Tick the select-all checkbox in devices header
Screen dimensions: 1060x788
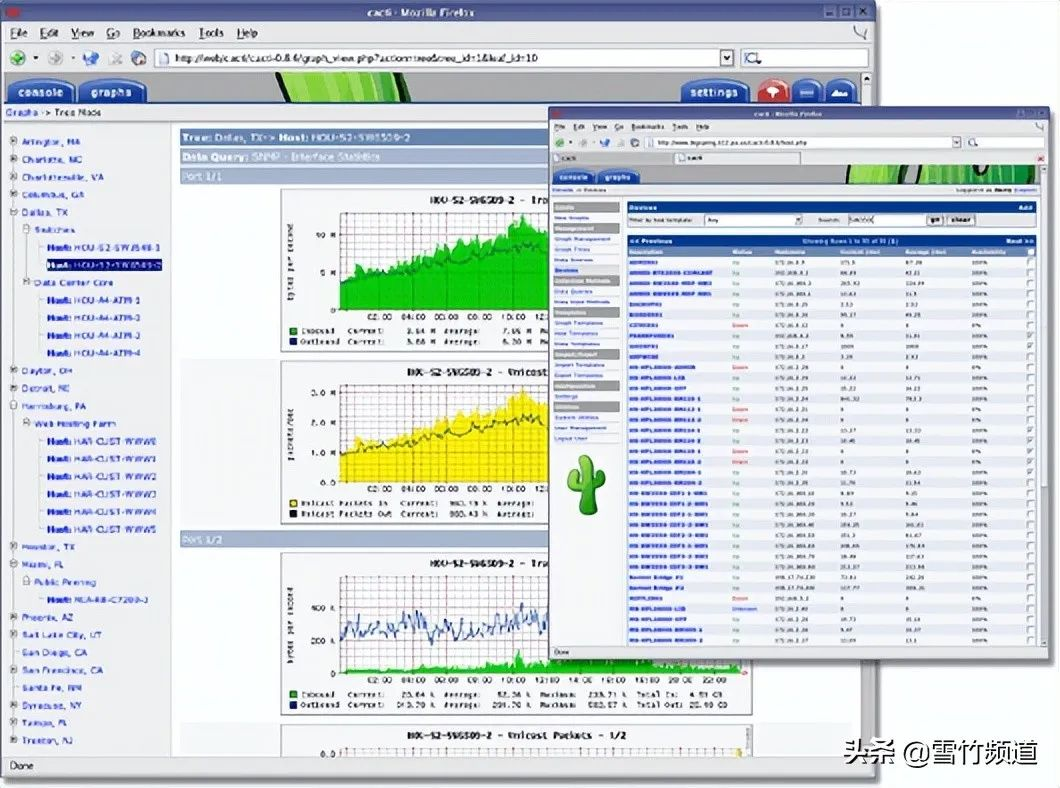tap(1031, 252)
